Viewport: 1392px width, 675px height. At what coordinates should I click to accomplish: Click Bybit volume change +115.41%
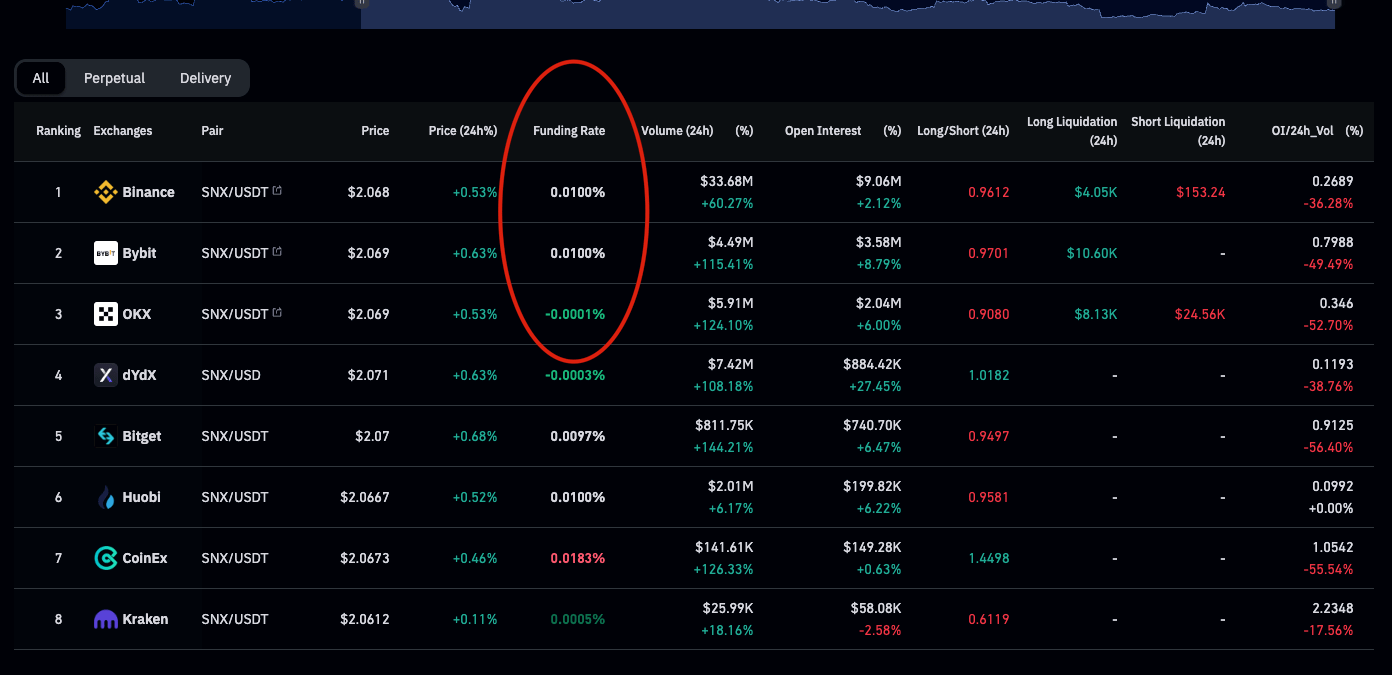point(722,265)
